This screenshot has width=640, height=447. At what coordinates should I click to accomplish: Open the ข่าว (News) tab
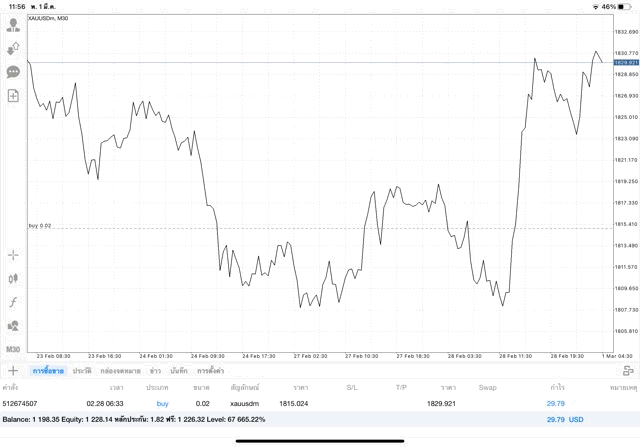click(155, 371)
